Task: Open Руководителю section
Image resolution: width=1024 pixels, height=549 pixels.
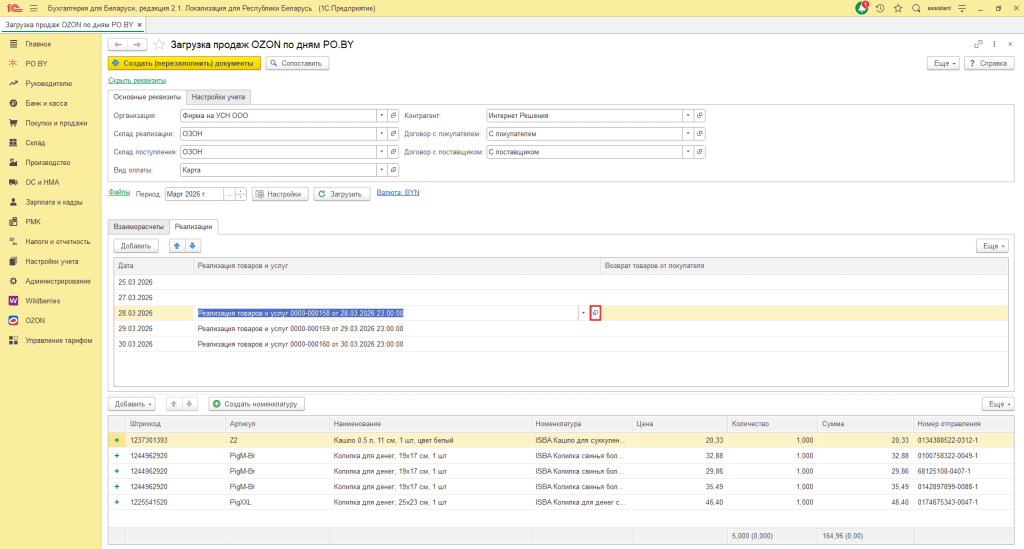Action: (48, 84)
